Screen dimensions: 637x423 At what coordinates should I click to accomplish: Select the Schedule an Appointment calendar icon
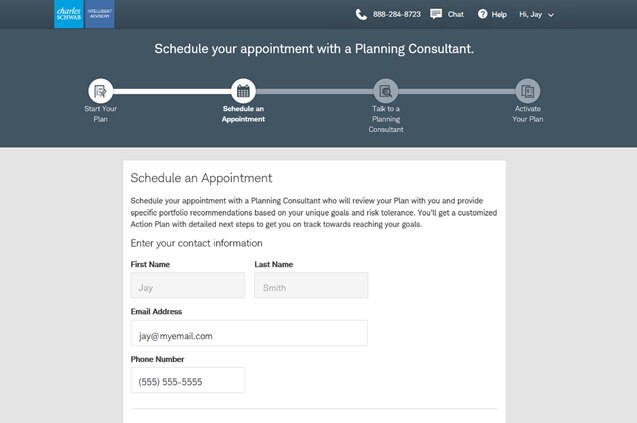[243, 91]
